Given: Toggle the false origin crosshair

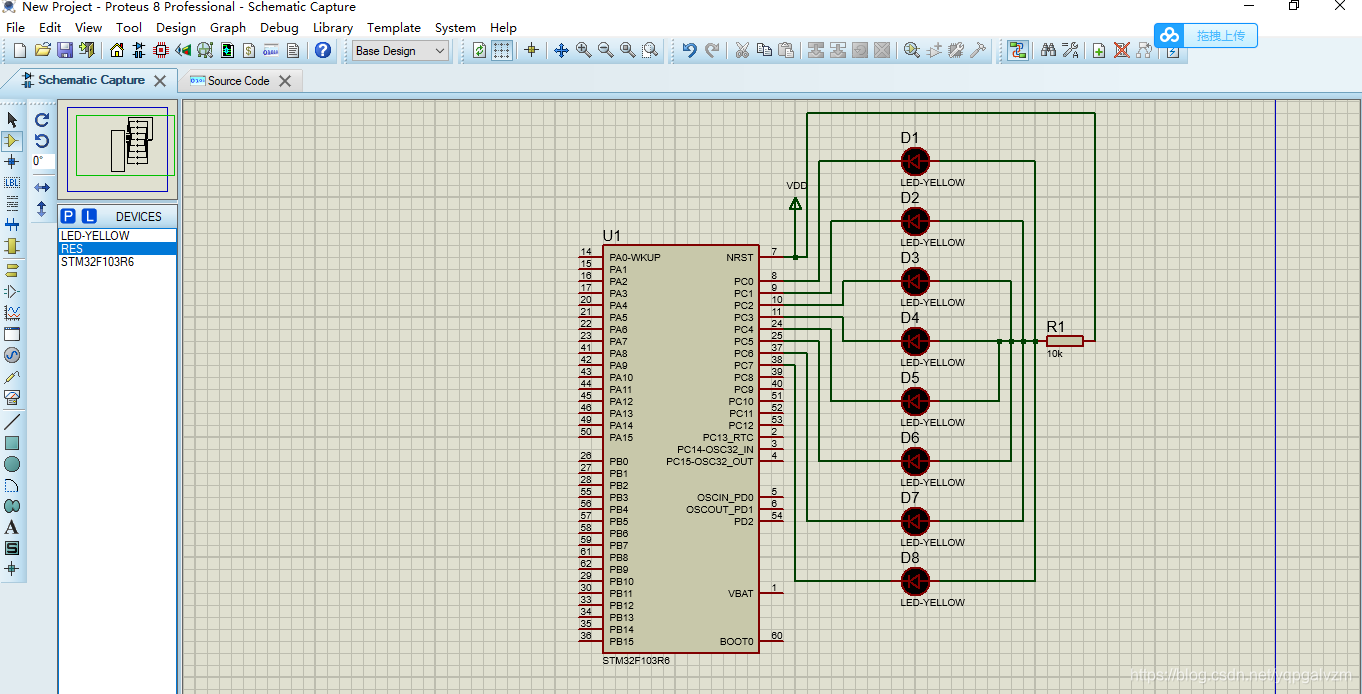Looking at the screenshot, I should pos(532,50).
